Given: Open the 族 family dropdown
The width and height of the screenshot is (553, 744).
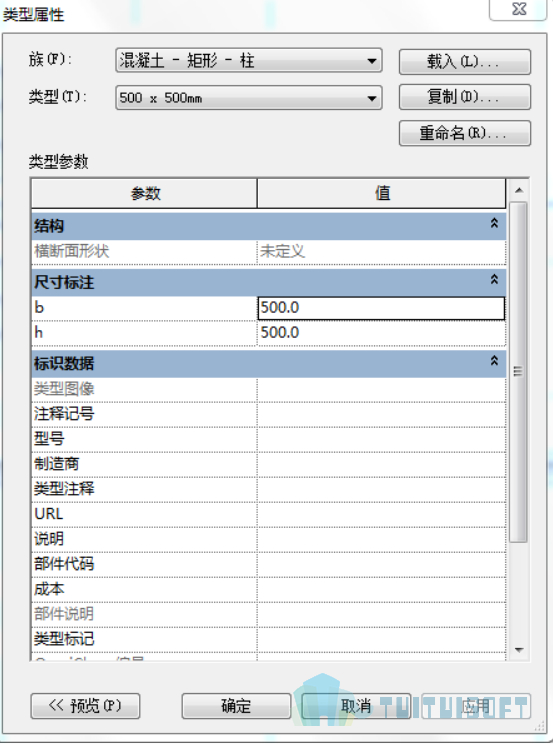Looking at the screenshot, I should [x=249, y=60].
